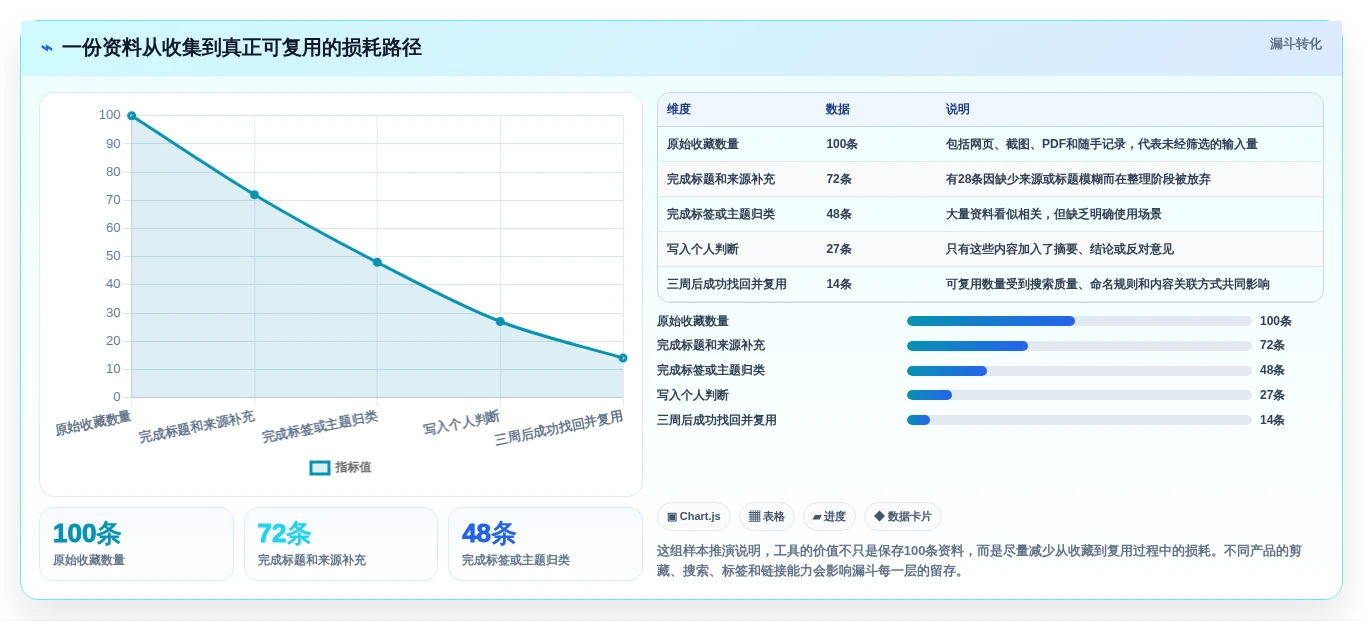The height and width of the screenshot is (621, 1363).
Task: Select the Chart.js chip
Action: pyautogui.click(x=694, y=516)
